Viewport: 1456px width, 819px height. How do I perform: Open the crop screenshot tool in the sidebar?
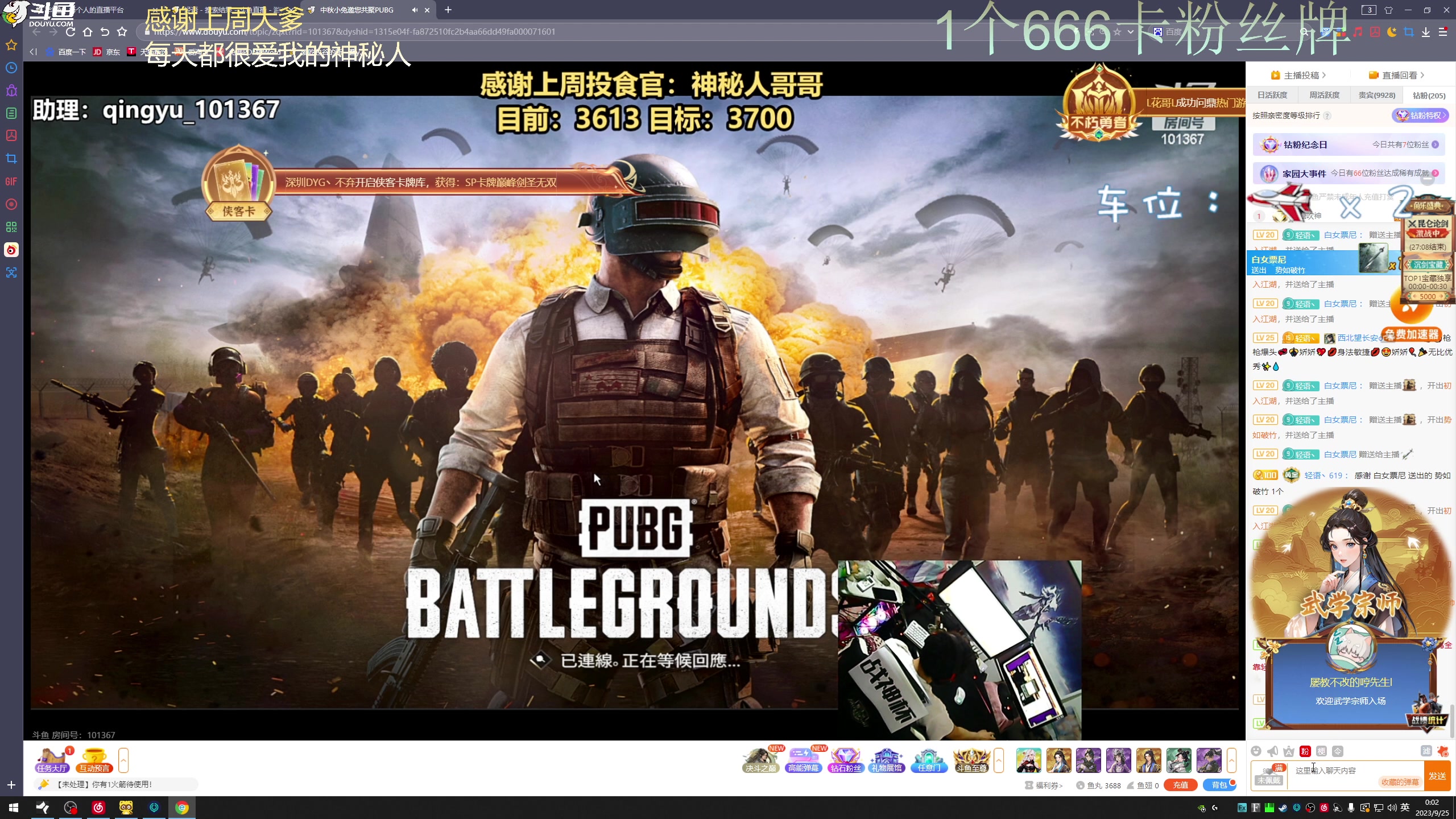pos(11,159)
